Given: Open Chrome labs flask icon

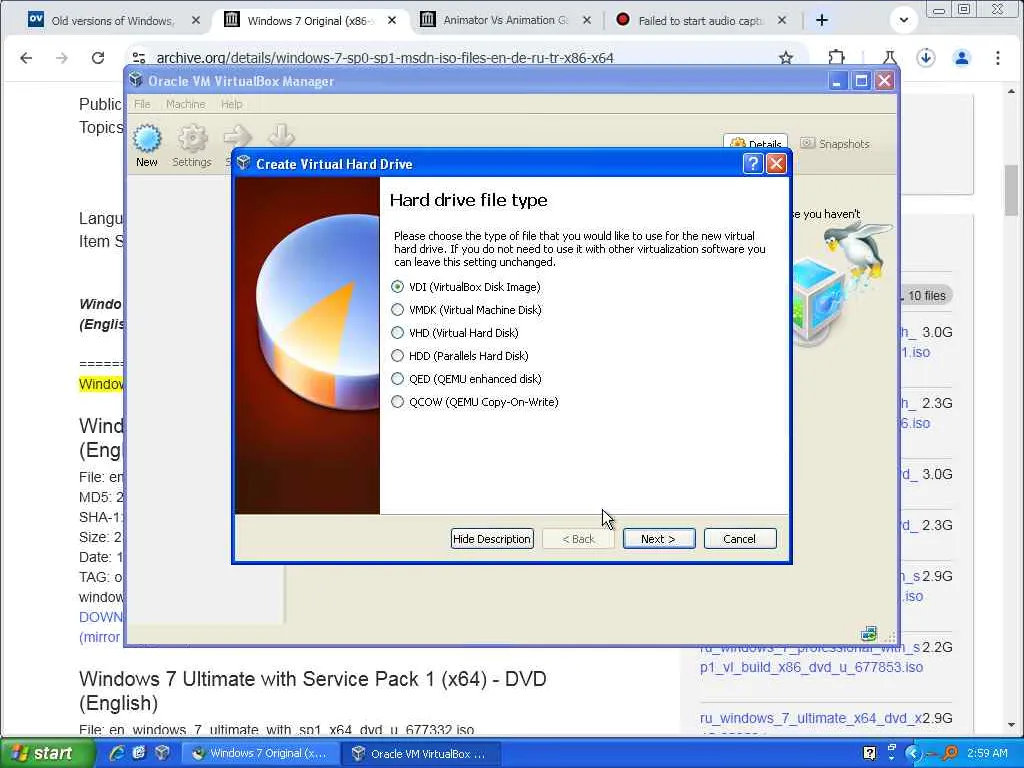Looking at the screenshot, I should (x=889, y=58).
